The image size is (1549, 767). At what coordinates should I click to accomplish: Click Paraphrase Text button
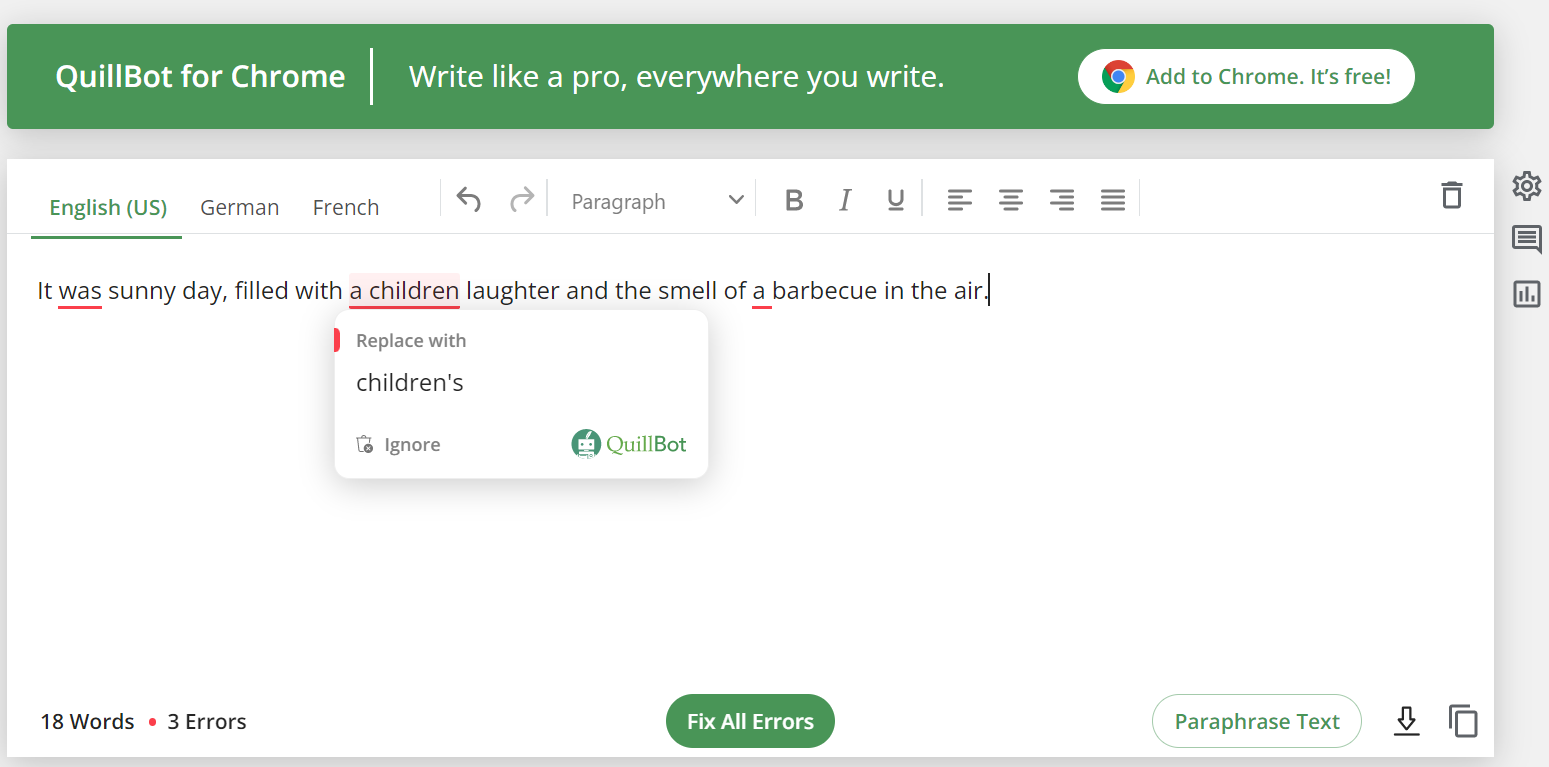[1257, 721]
